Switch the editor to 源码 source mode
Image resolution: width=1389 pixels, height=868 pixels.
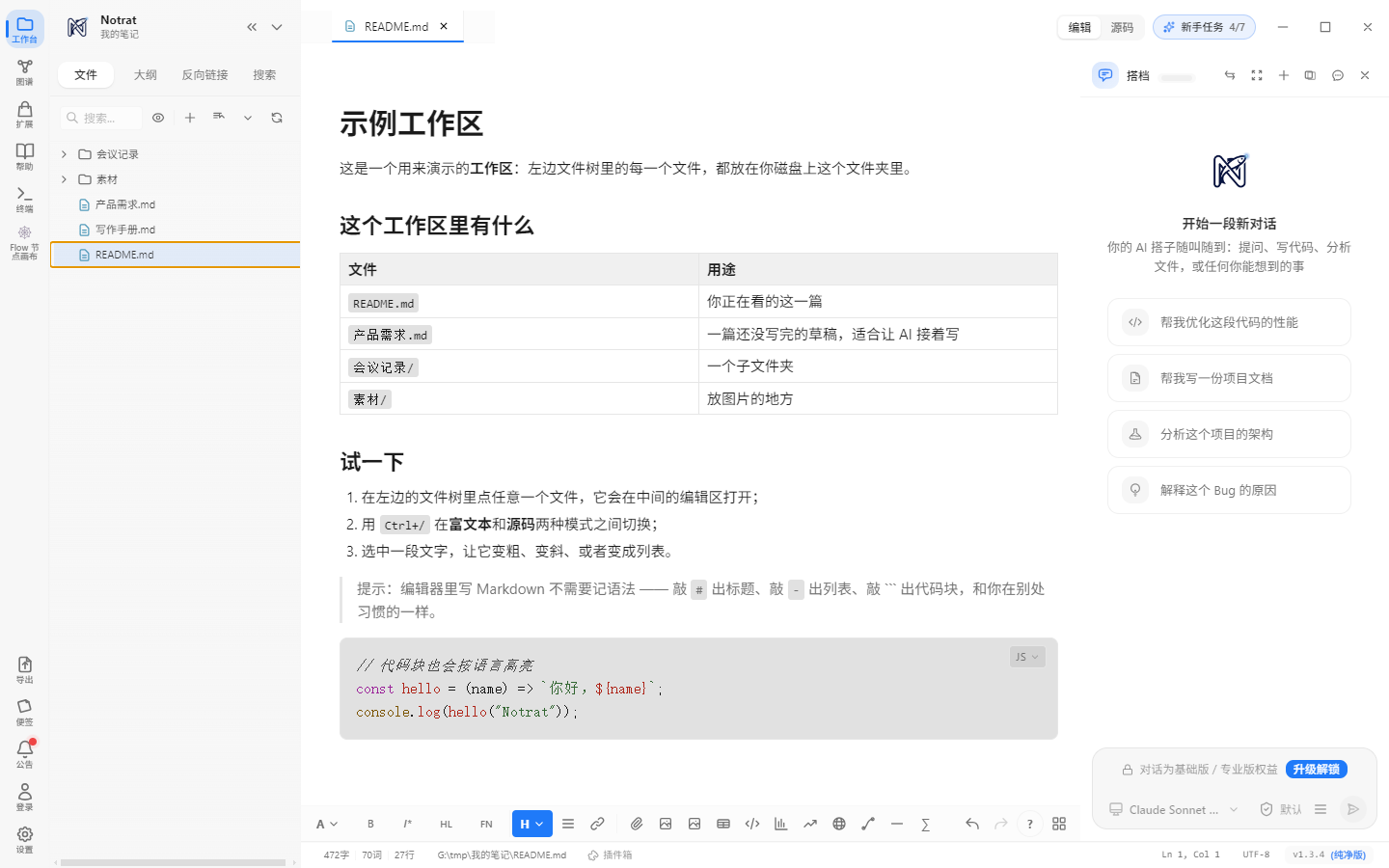[x=1122, y=27]
